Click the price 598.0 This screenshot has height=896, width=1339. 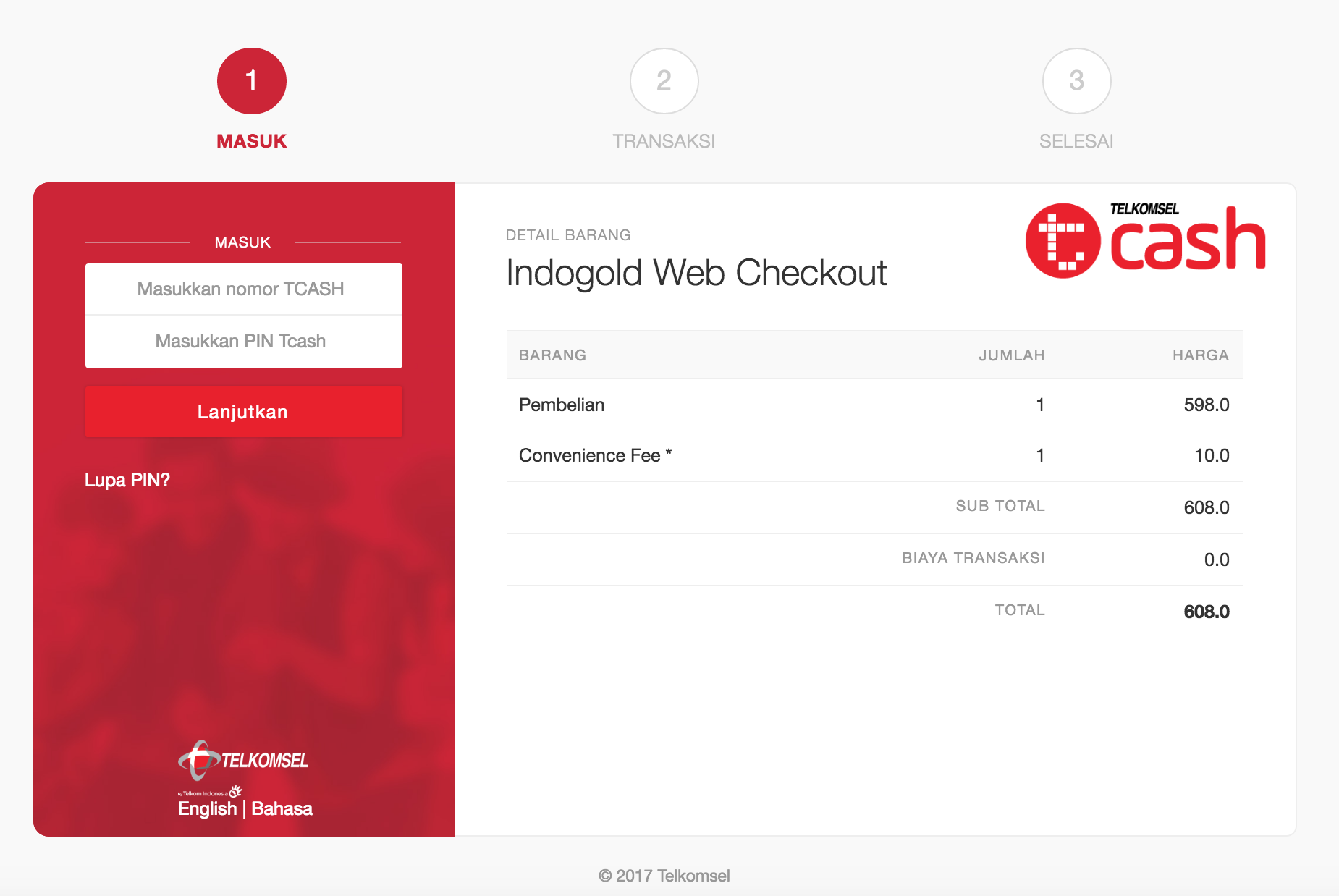click(x=1207, y=405)
